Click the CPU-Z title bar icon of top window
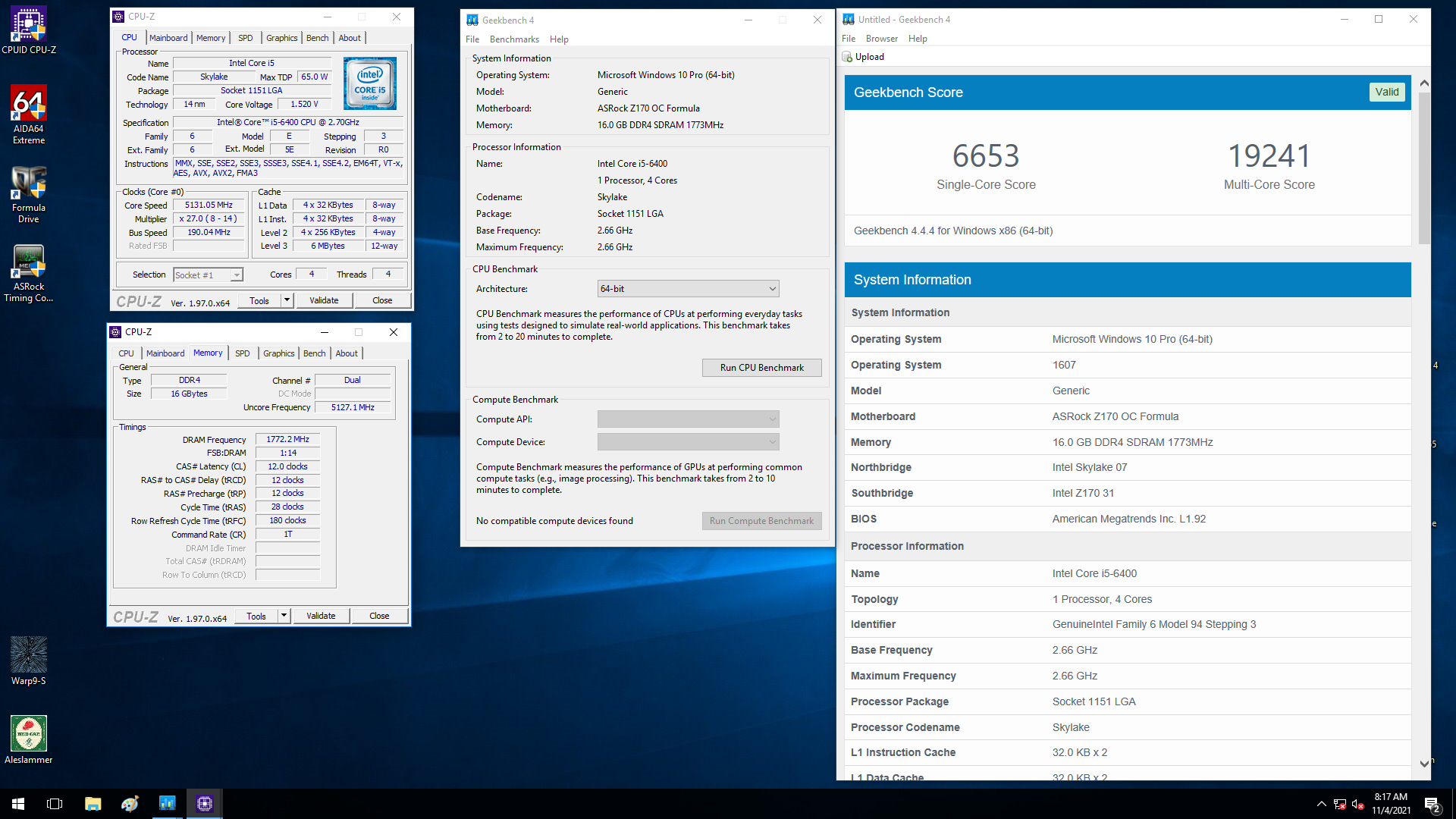This screenshot has height=819, width=1456. tap(118, 17)
